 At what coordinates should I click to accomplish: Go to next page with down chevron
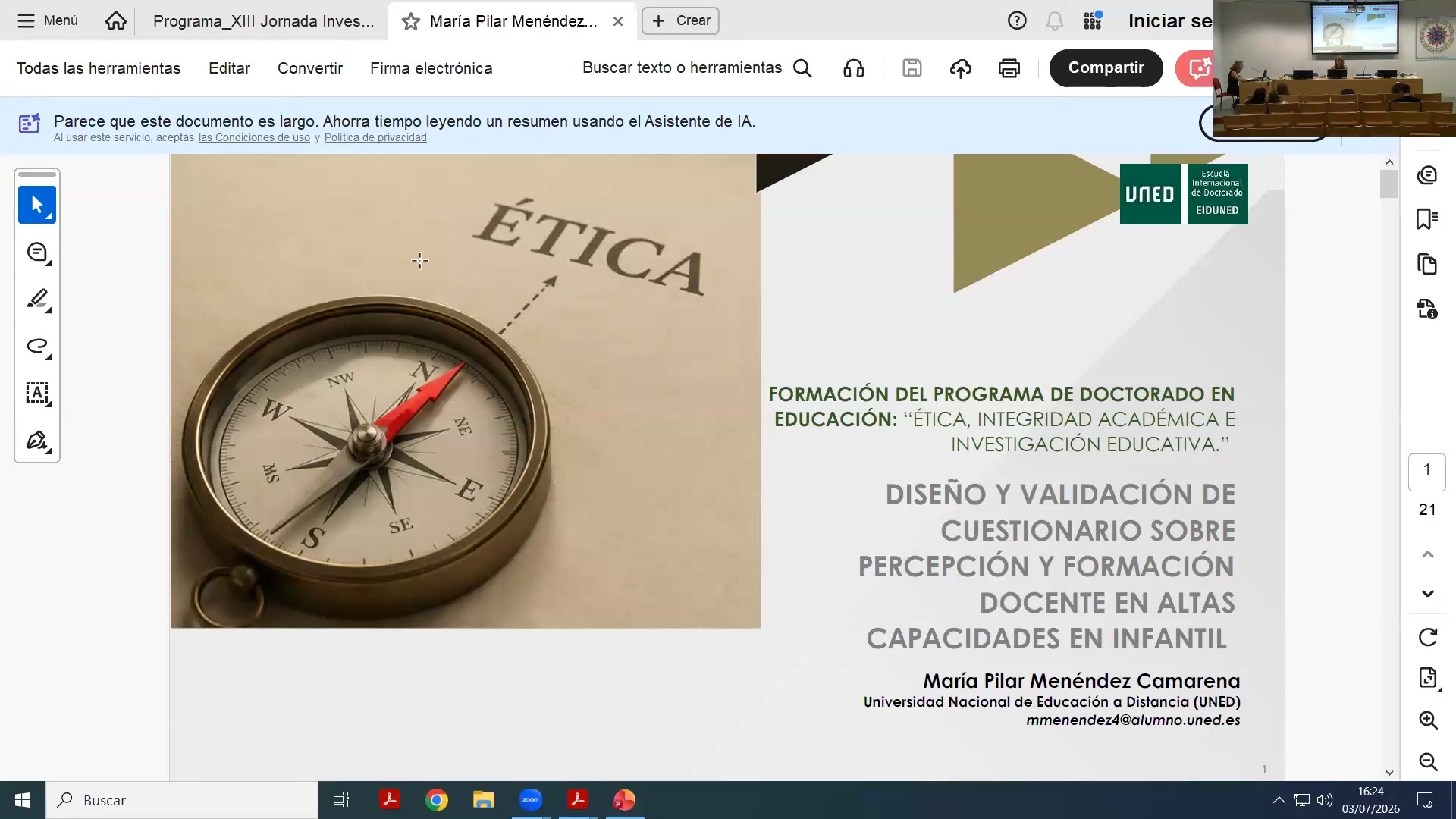[1428, 594]
